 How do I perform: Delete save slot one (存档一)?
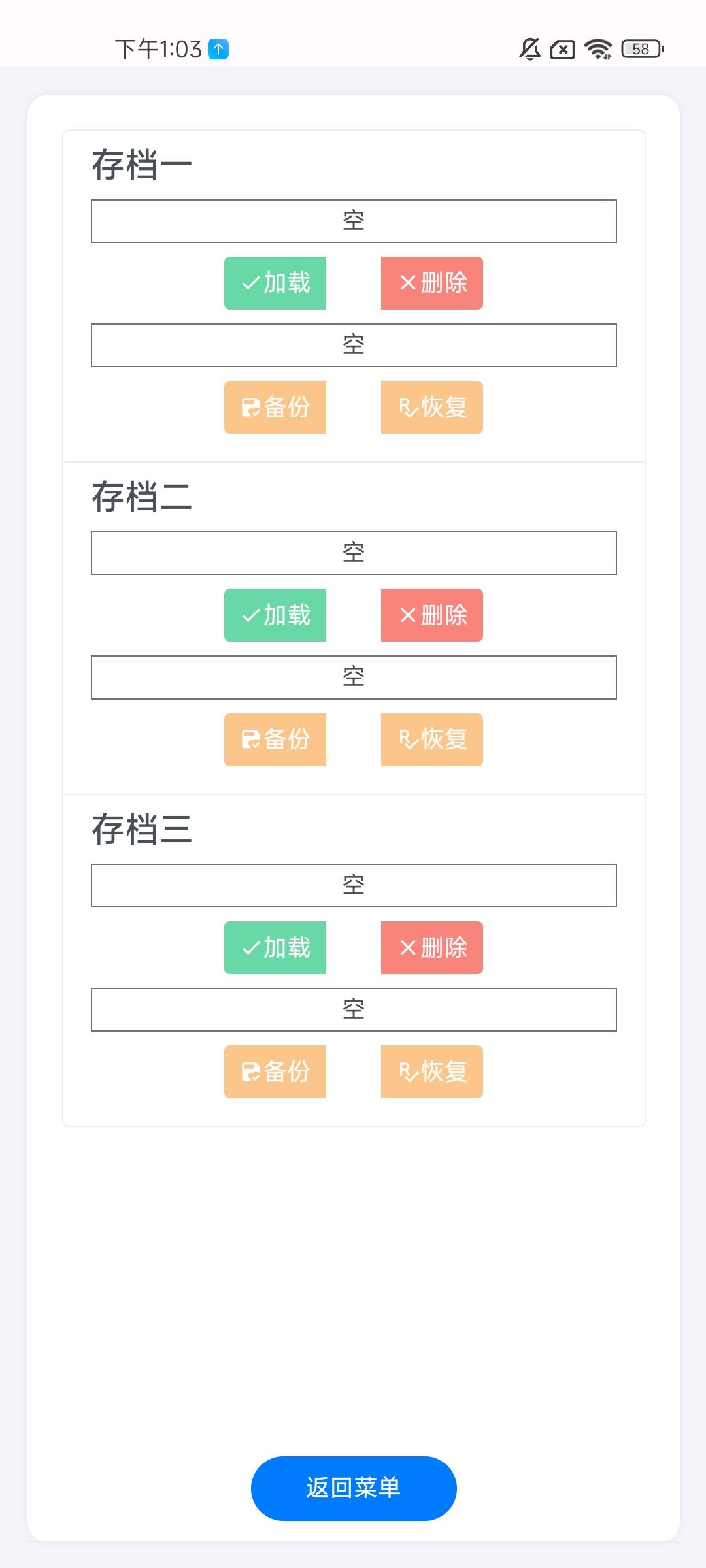tap(431, 283)
